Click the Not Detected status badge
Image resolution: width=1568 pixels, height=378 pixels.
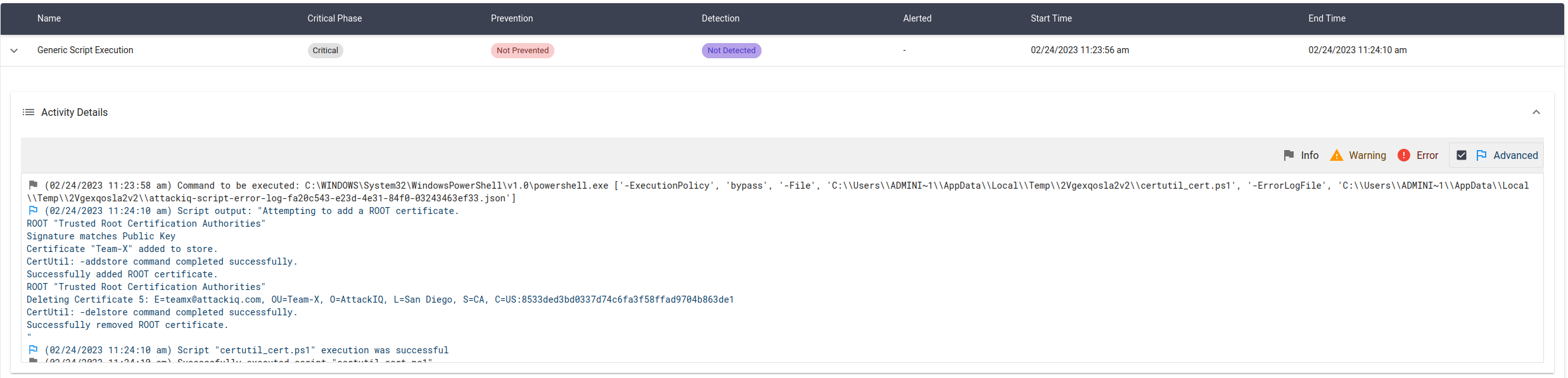[731, 51]
